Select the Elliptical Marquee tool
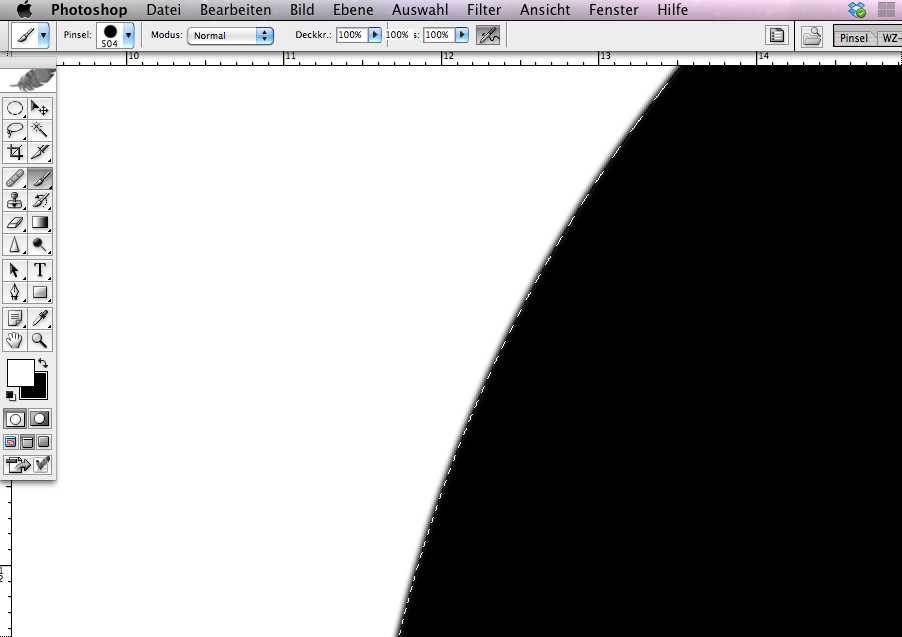The width and height of the screenshot is (902, 637). (16, 108)
